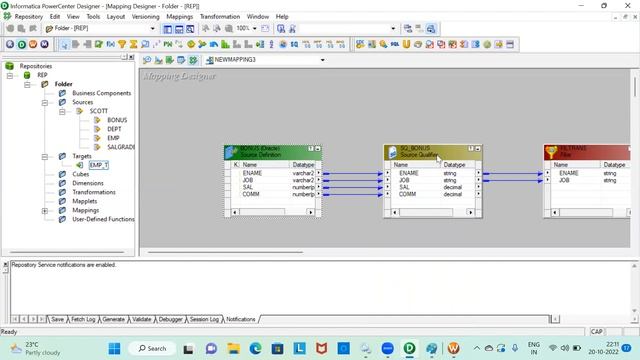Open the Mapplet Designer tool icon
Screen dimensions: 640x360
coord(181,60)
